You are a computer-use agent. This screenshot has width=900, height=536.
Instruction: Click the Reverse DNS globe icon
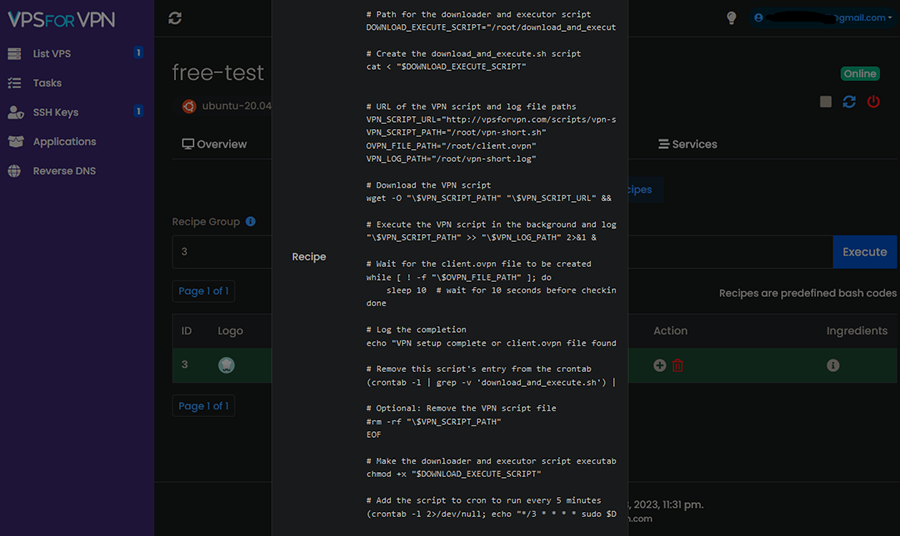point(14,171)
